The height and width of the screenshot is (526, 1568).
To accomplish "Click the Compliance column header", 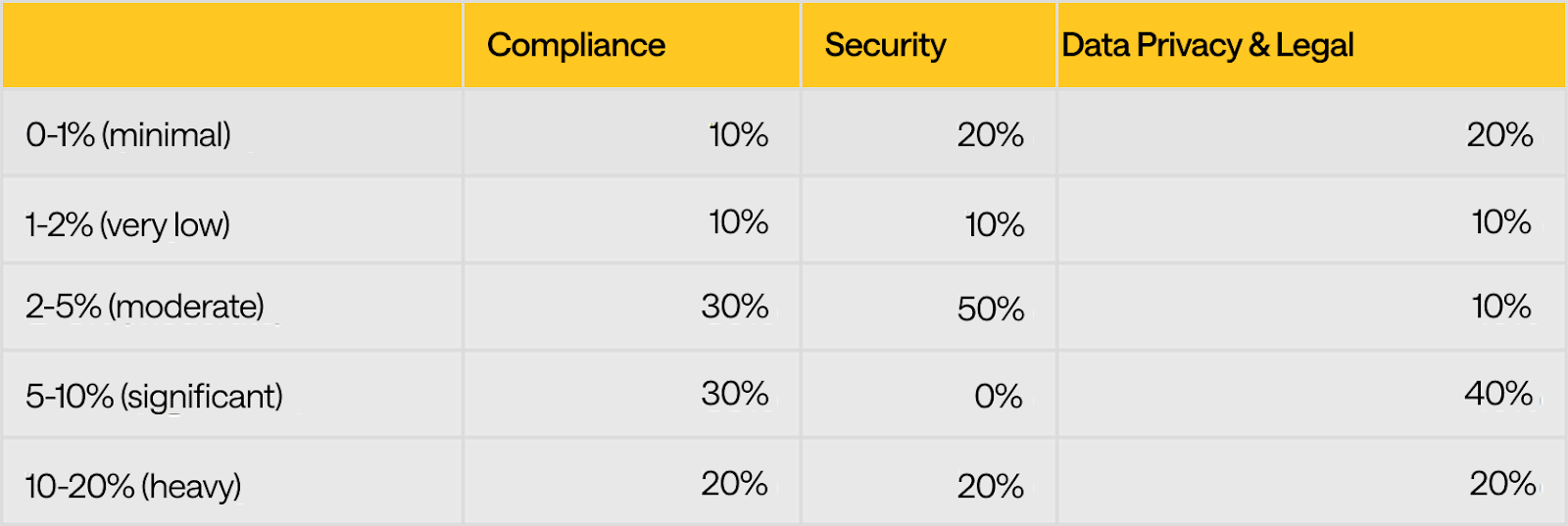I will (576, 45).
